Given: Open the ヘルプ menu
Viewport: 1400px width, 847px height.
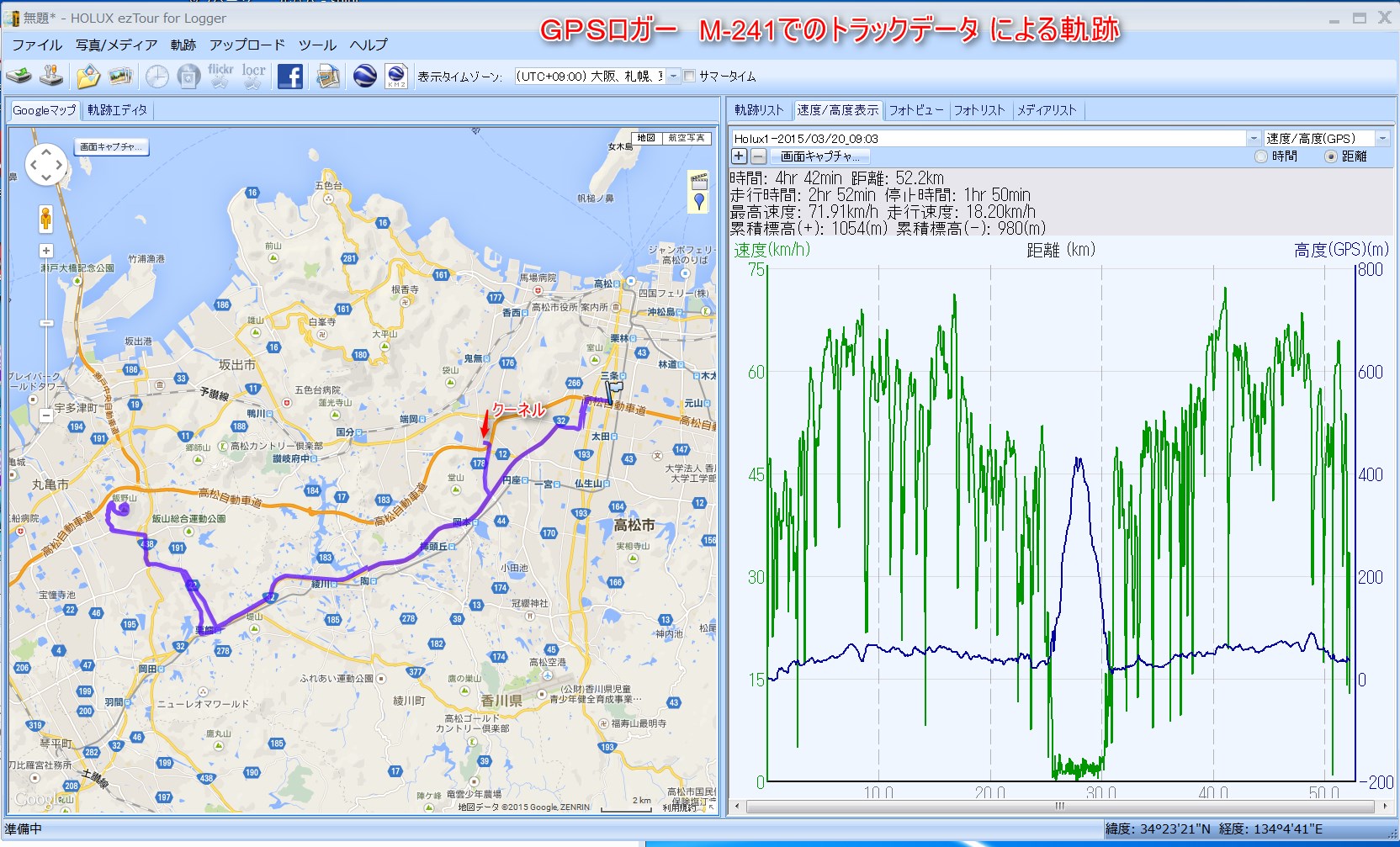Looking at the screenshot, I should (369, 45).
